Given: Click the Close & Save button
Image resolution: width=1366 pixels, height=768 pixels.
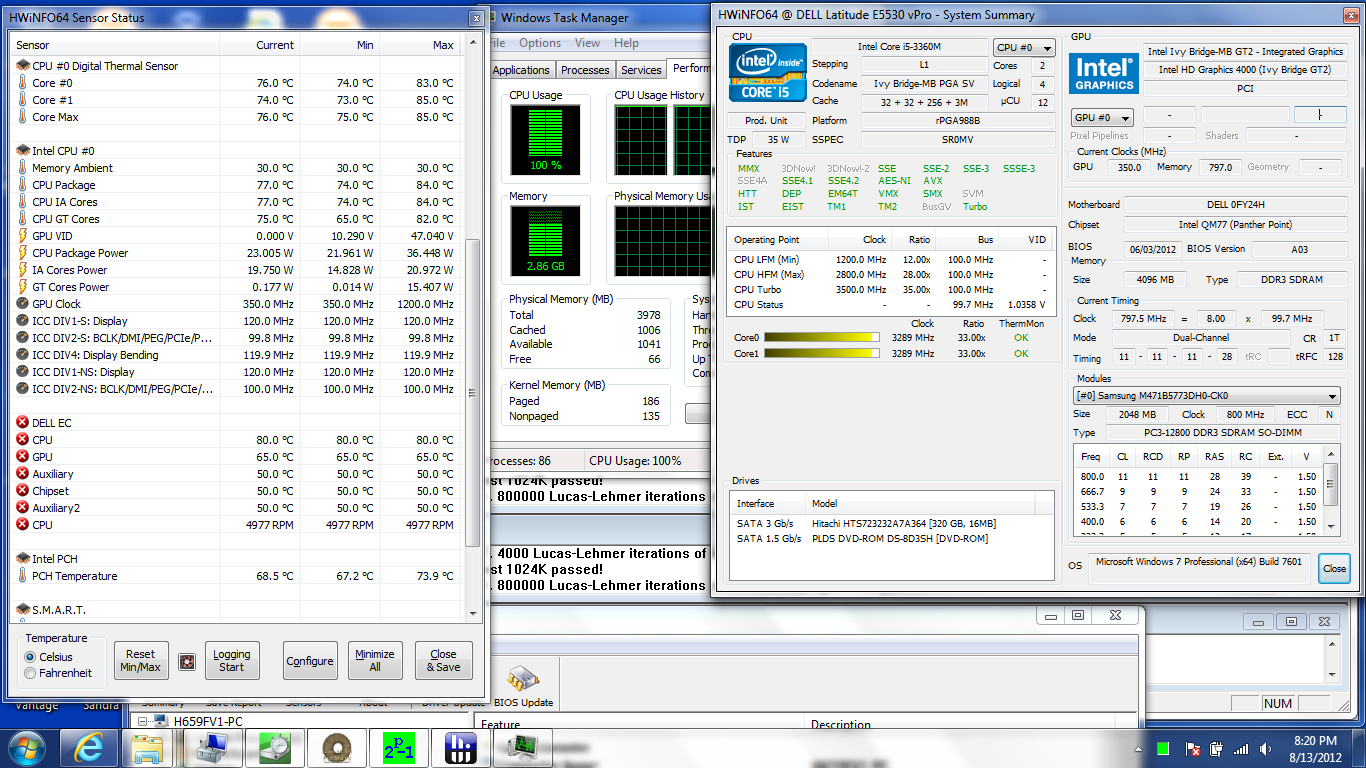Looking at the screenshot, I should coord(443,661).
